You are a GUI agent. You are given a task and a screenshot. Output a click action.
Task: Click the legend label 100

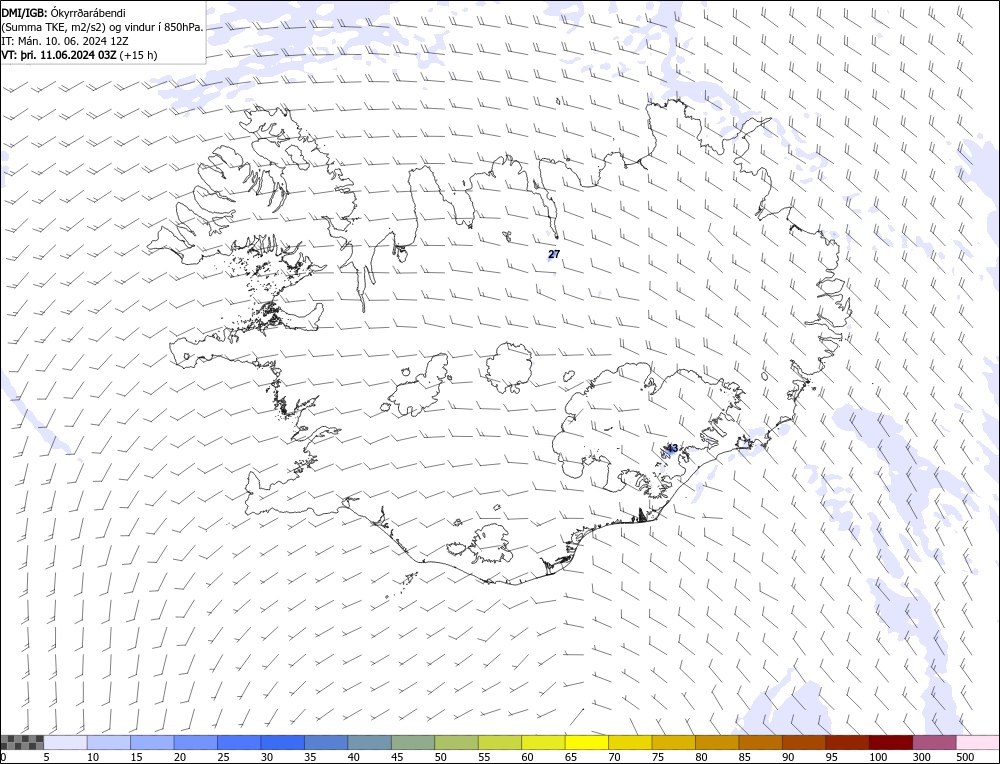pos(878,757)
